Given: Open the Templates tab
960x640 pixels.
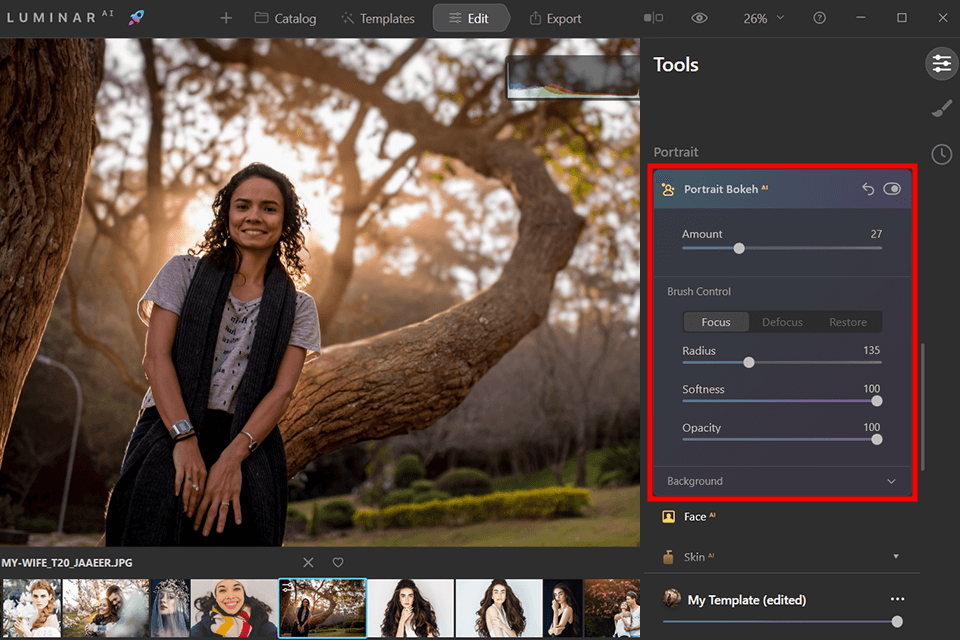Looking at the screenshot, I should [378, 18].
